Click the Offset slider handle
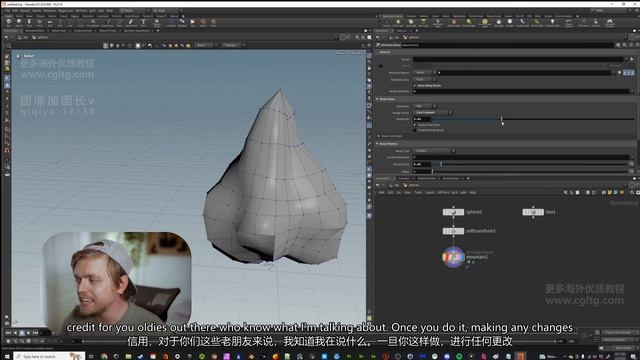Image resolution: width=640 pixels, height=360 pixels. [432, 171]
